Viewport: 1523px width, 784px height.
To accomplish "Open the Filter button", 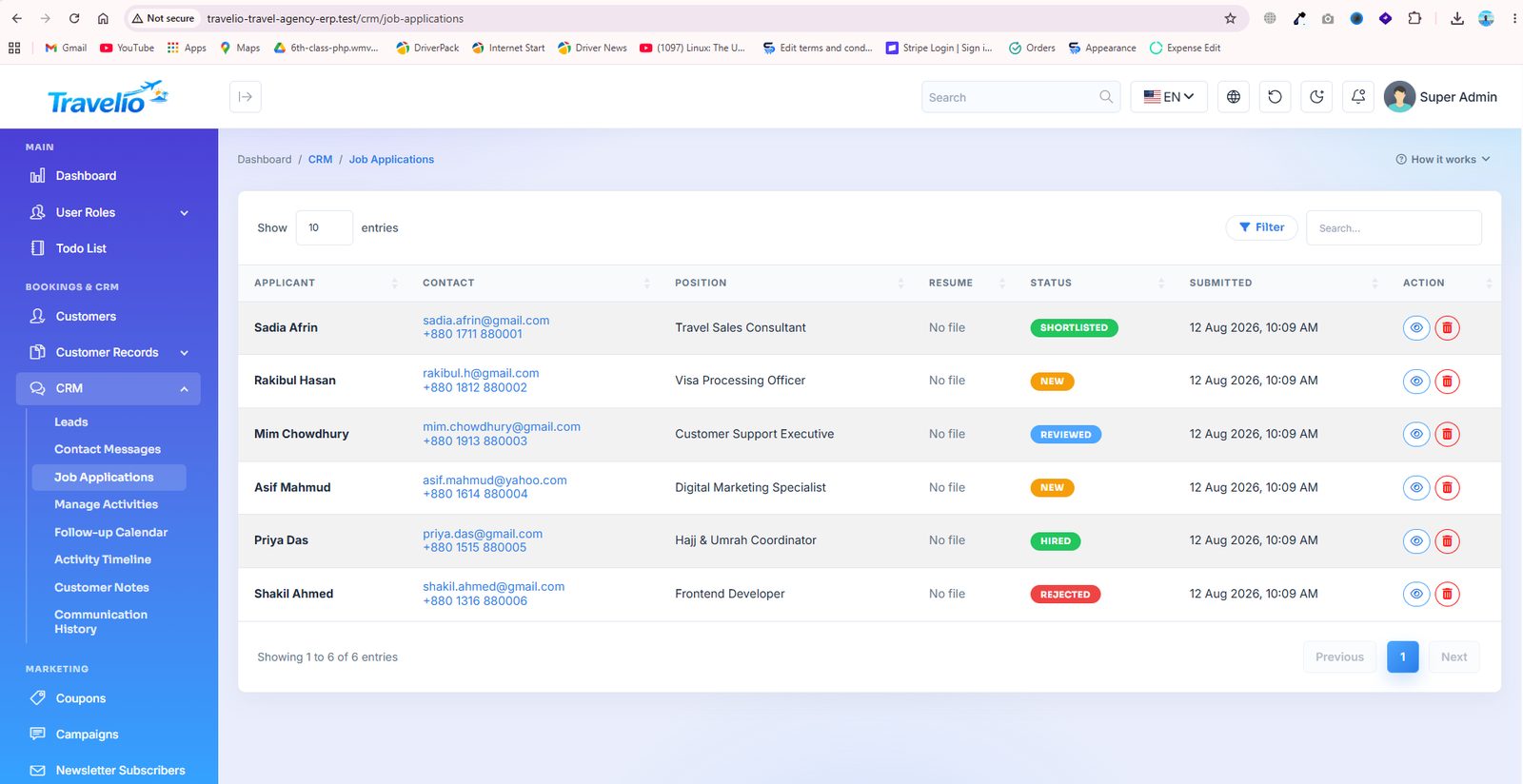I will click(1262, 227).
